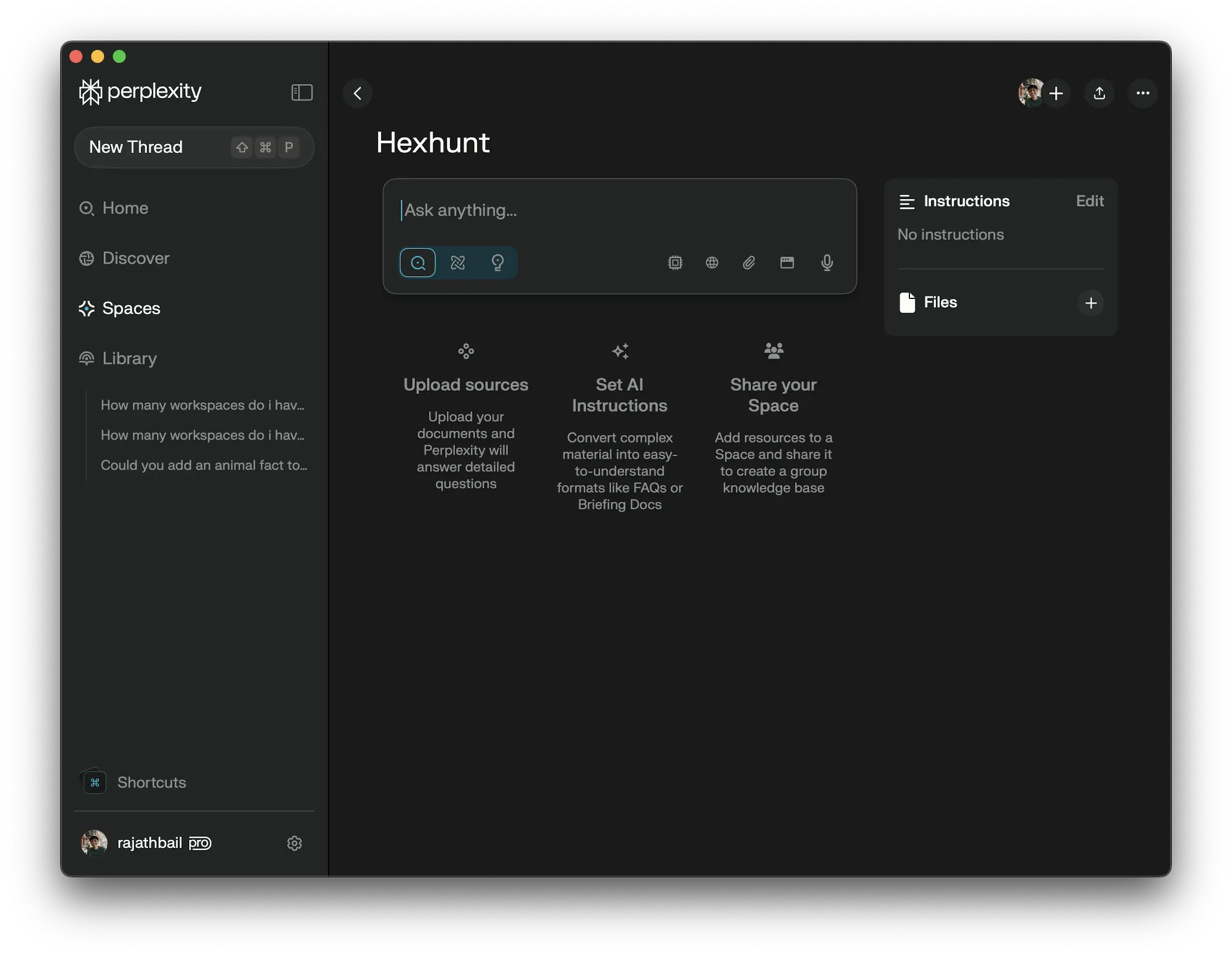1232x957 pixels.
Task: Go back with the chevron arrow
Action: (x=358, y=93)
